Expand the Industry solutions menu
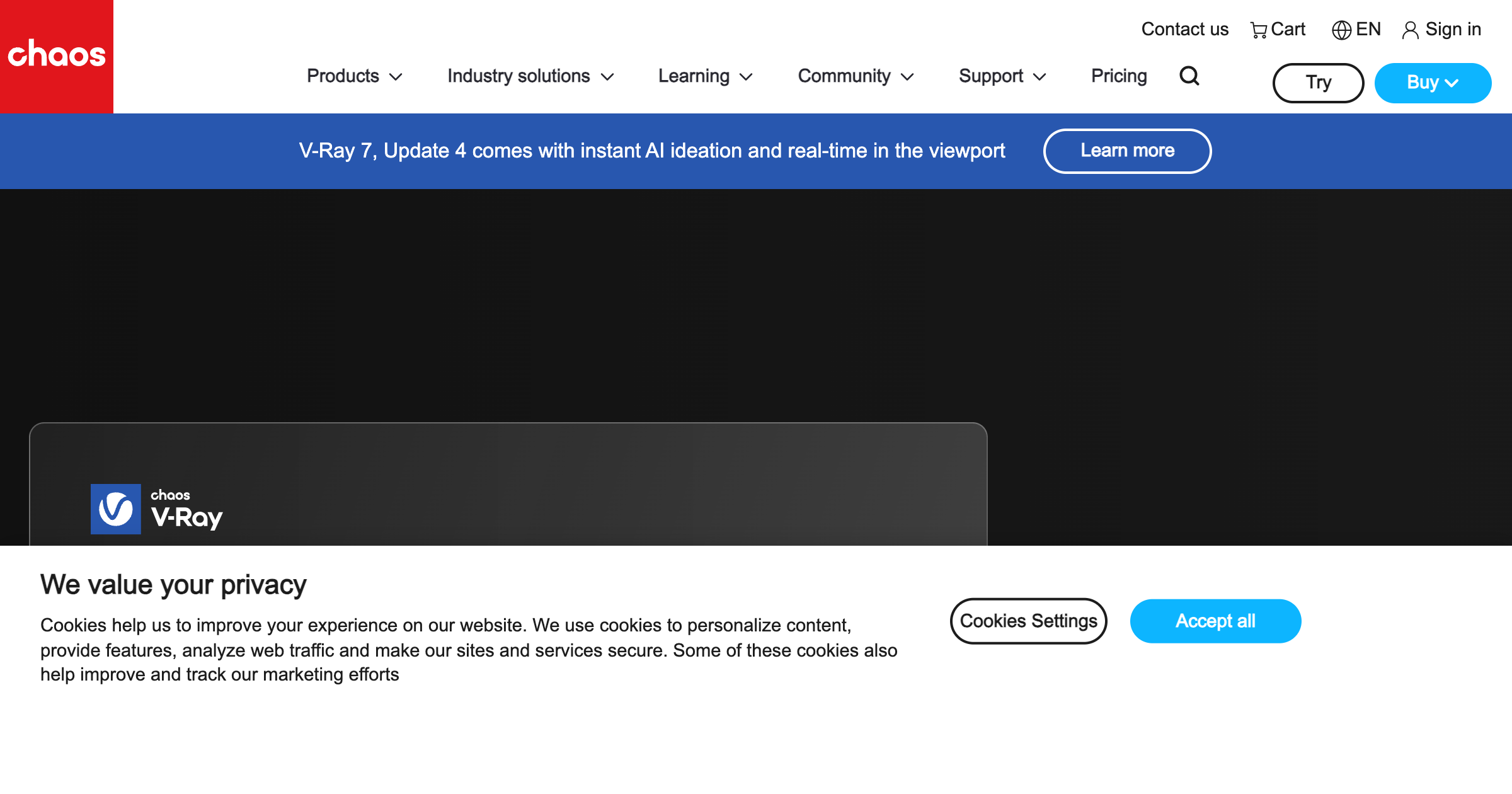1512x794 pixels. pos(530,76)
